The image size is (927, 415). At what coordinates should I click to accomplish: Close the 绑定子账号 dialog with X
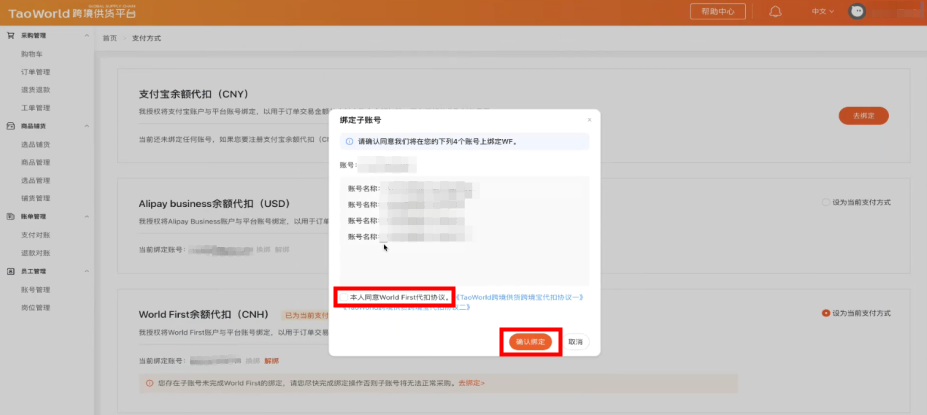589,120
